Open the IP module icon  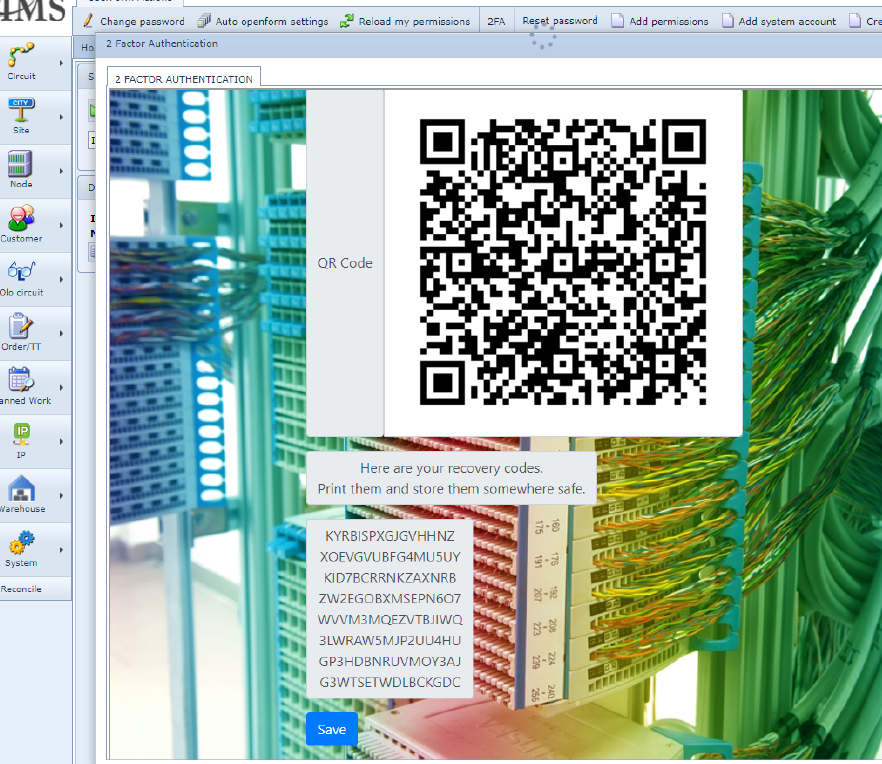21,434
